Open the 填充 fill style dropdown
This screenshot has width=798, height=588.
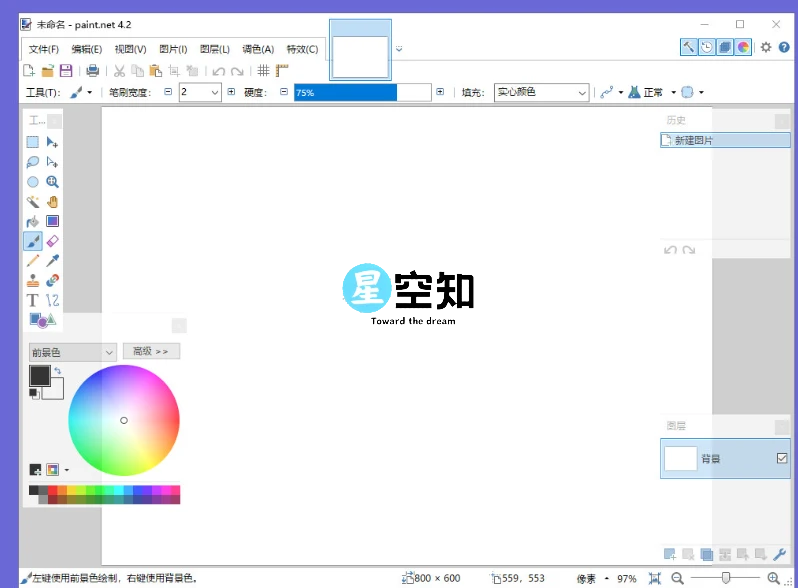(x=542, y=92)
